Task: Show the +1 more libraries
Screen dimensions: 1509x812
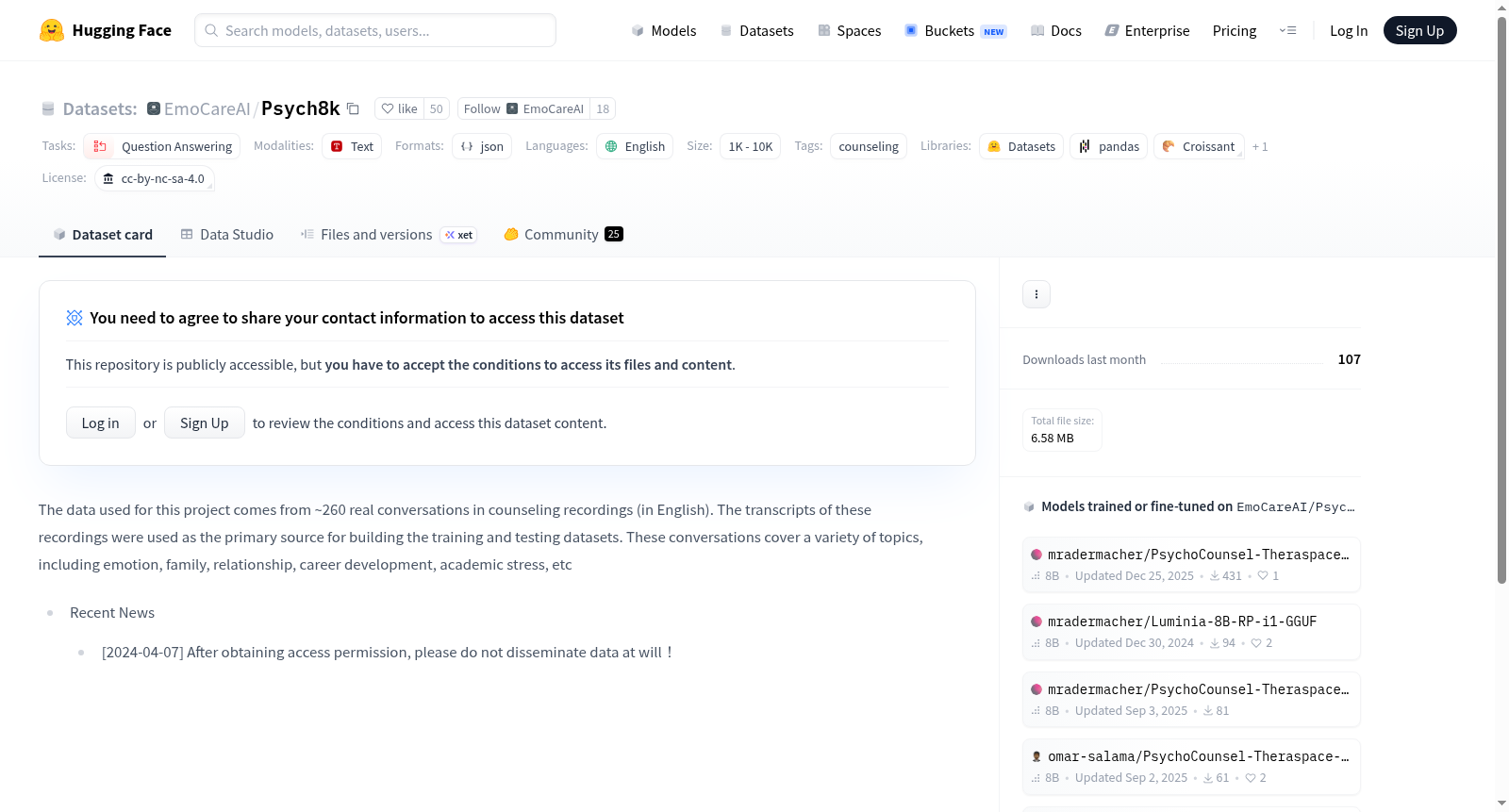Action: (x=1260, y=146)
